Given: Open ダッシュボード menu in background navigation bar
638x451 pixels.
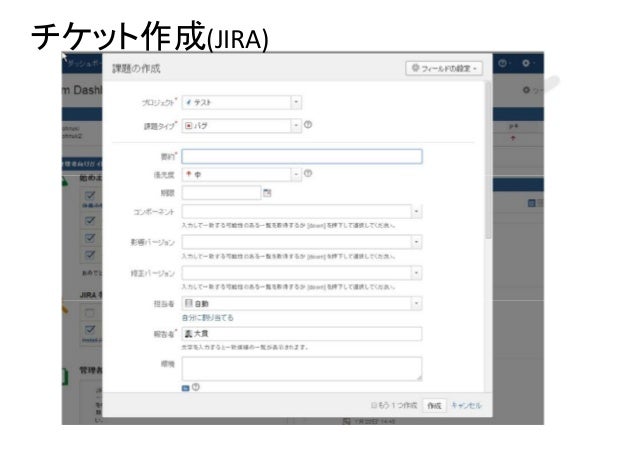Looking at the screenshot, I should (x=85, y=63).
